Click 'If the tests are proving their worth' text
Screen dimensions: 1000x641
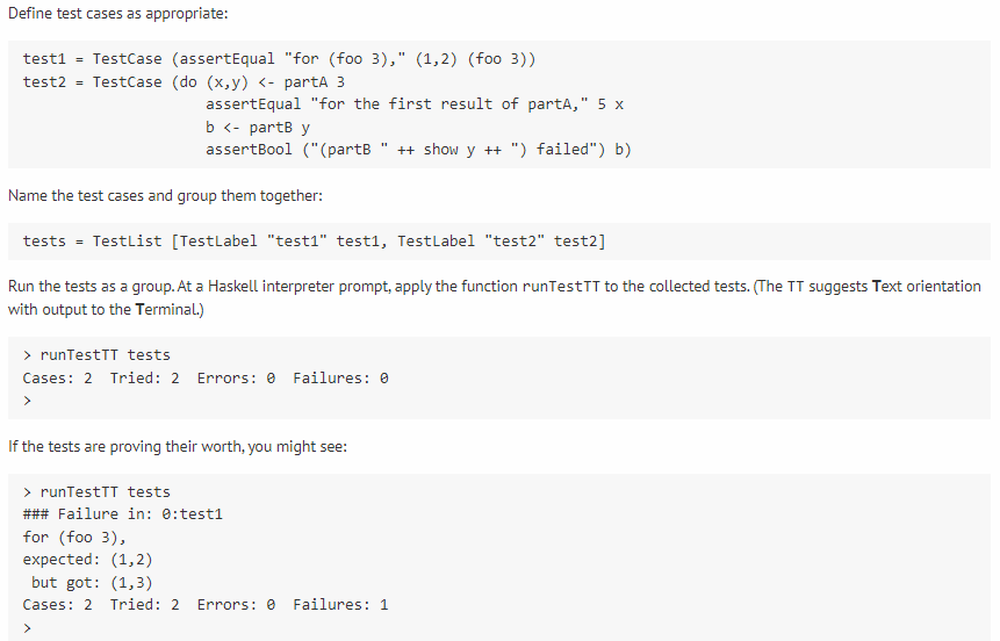pos(177,446)
